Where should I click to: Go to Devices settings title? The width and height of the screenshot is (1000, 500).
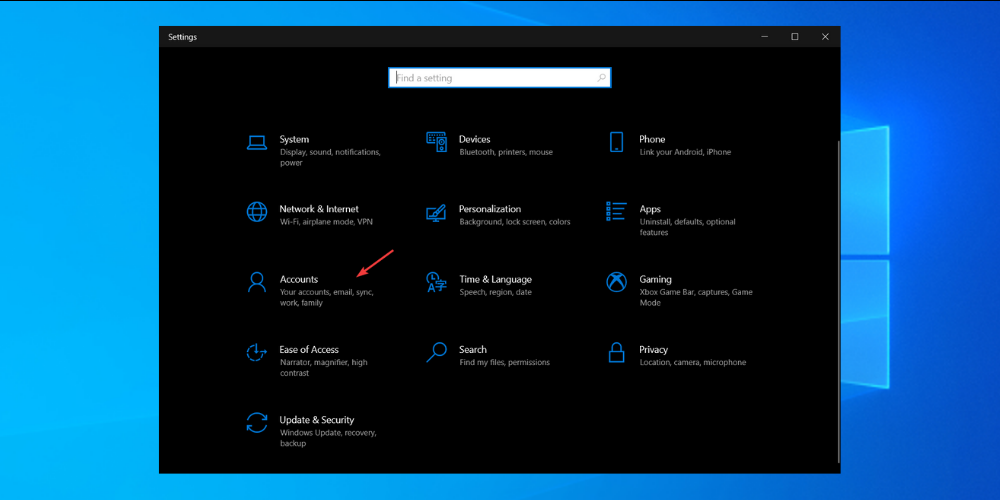(474, 139)
